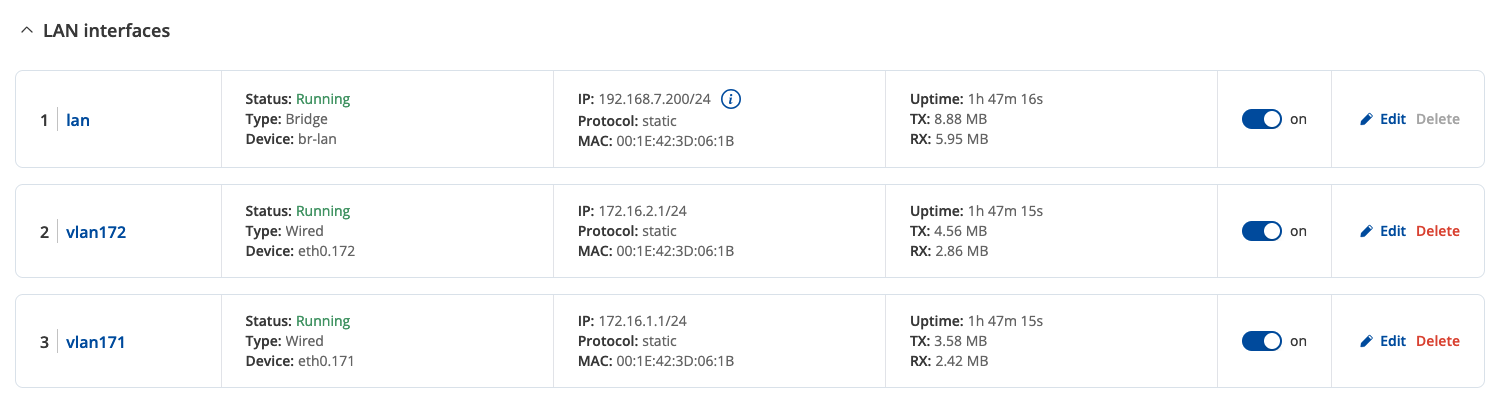Image resolution: width=1503 pixels, height=409 pixels.
Task: Click the pencil icon for vlan172 interface
Action: (1367, 232)
